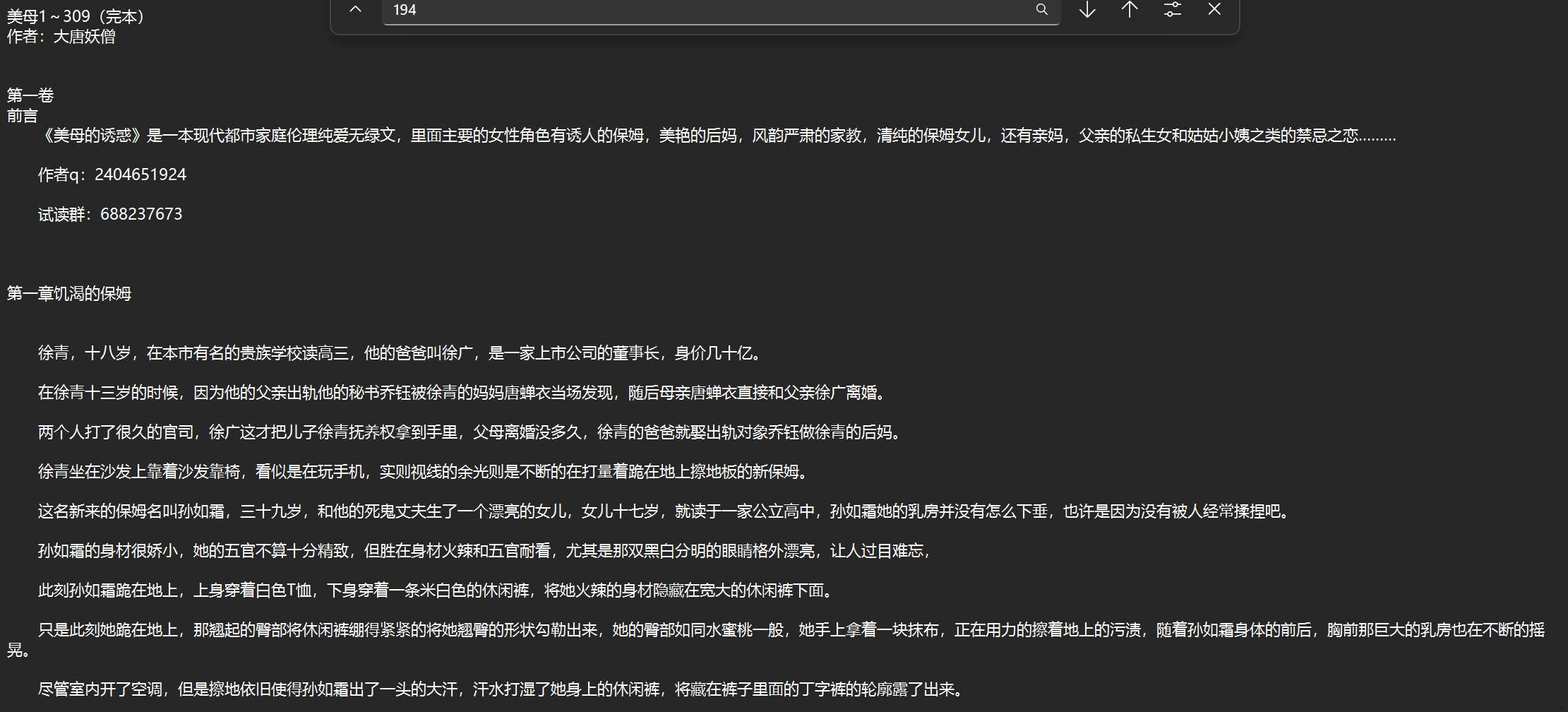This screenshot has height=712, width=1568.
Task: Click the paragraph starting "两个人打了很久的官司"
Action: [x=470, y=432]
